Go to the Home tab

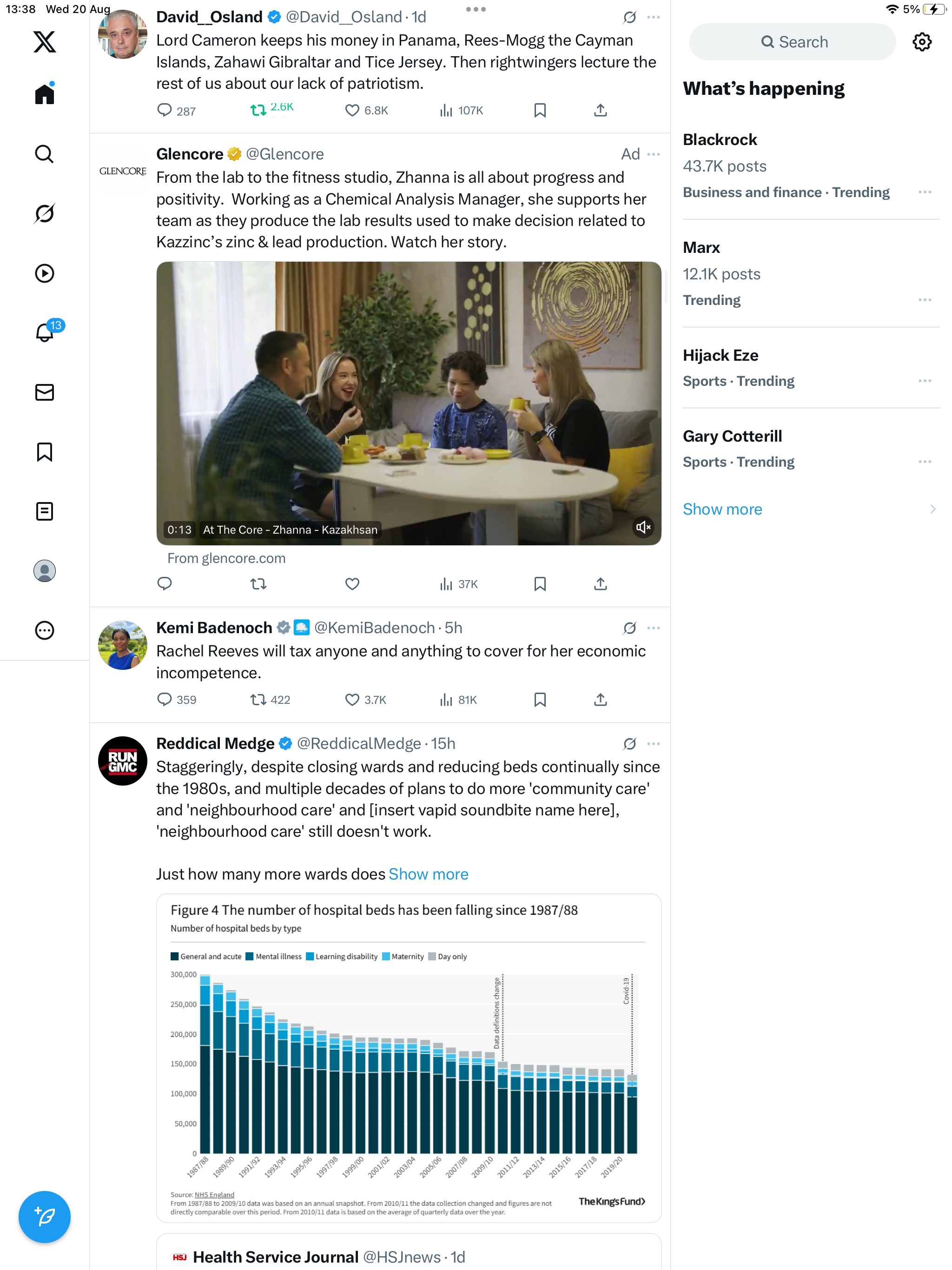(44, 94)
